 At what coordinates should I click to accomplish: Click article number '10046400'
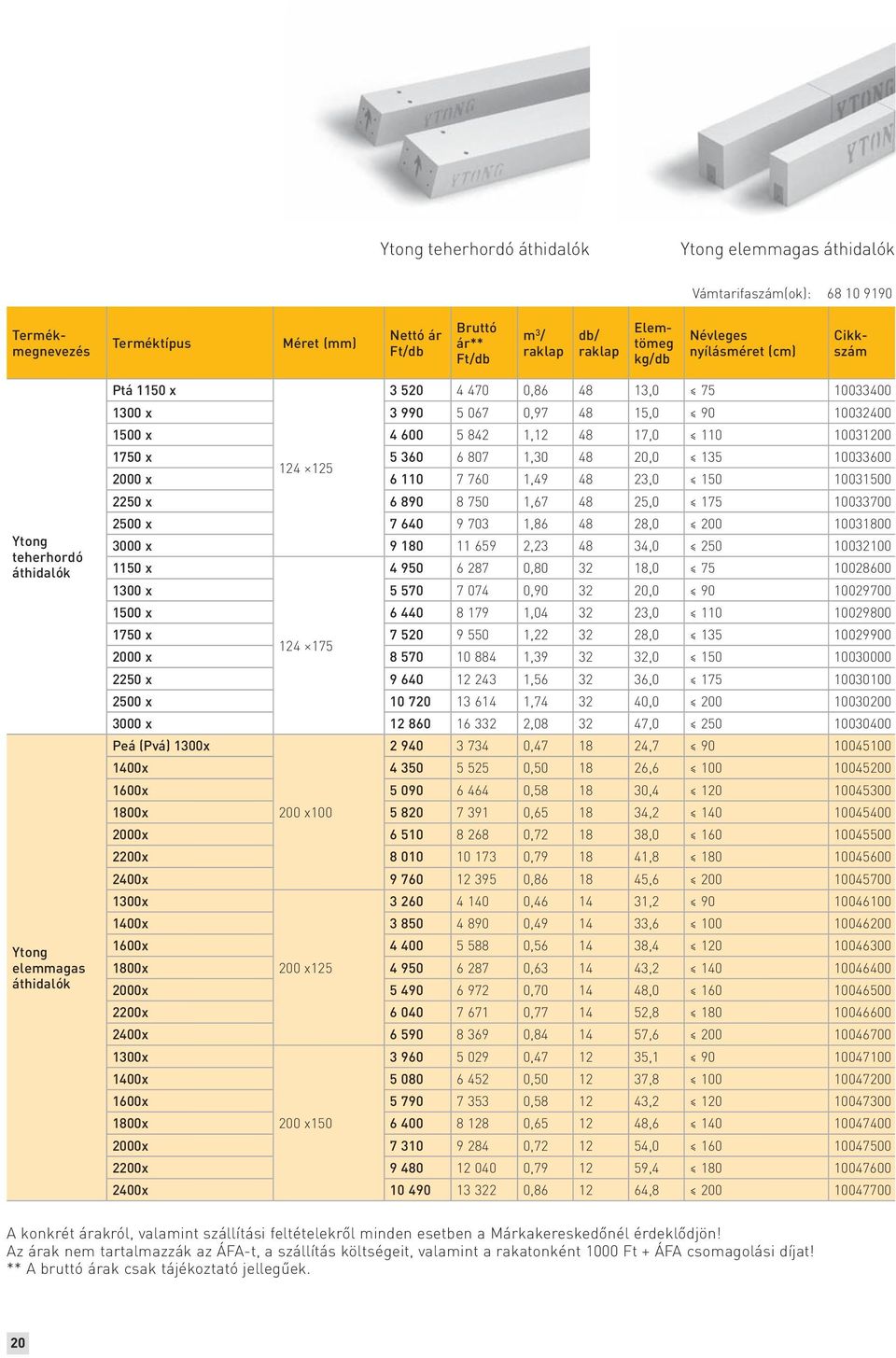862,968
